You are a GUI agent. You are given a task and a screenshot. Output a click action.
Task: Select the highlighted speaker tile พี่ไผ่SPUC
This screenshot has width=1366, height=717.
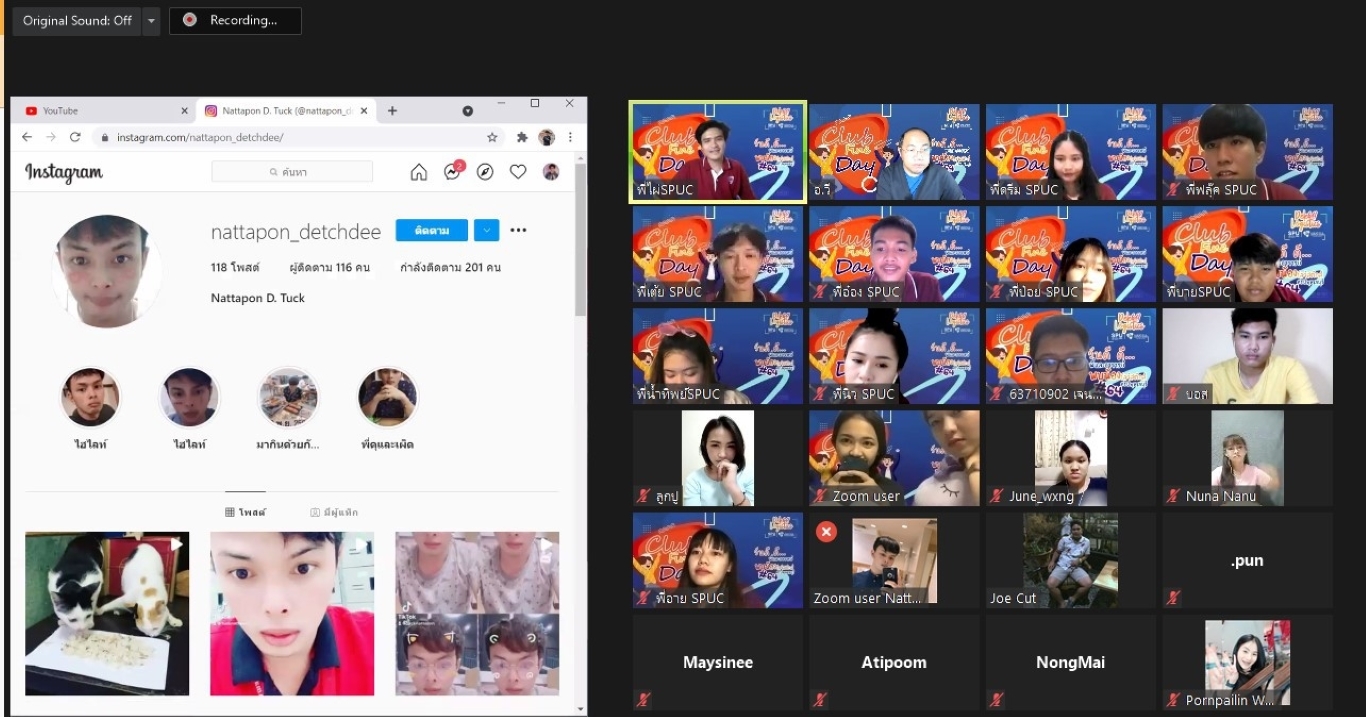click(717, 152)
